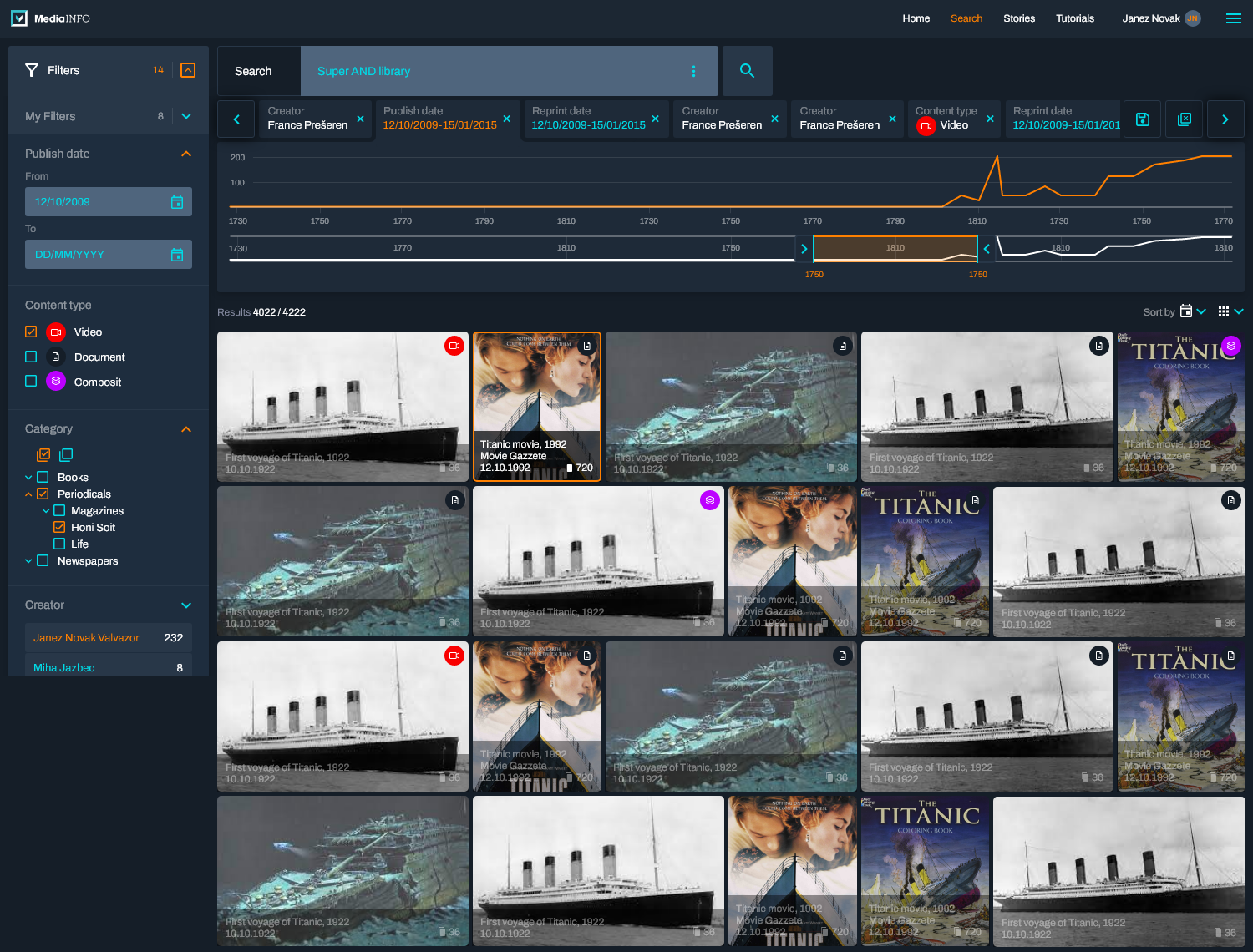The width and height of the screenshot is (1253, 952).
Task: Click document badge on highlighted Titanic movie card
Action: point(587,346)
